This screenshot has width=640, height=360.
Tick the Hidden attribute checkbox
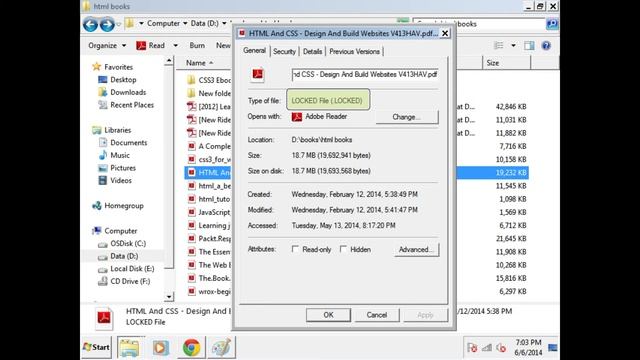343,249
